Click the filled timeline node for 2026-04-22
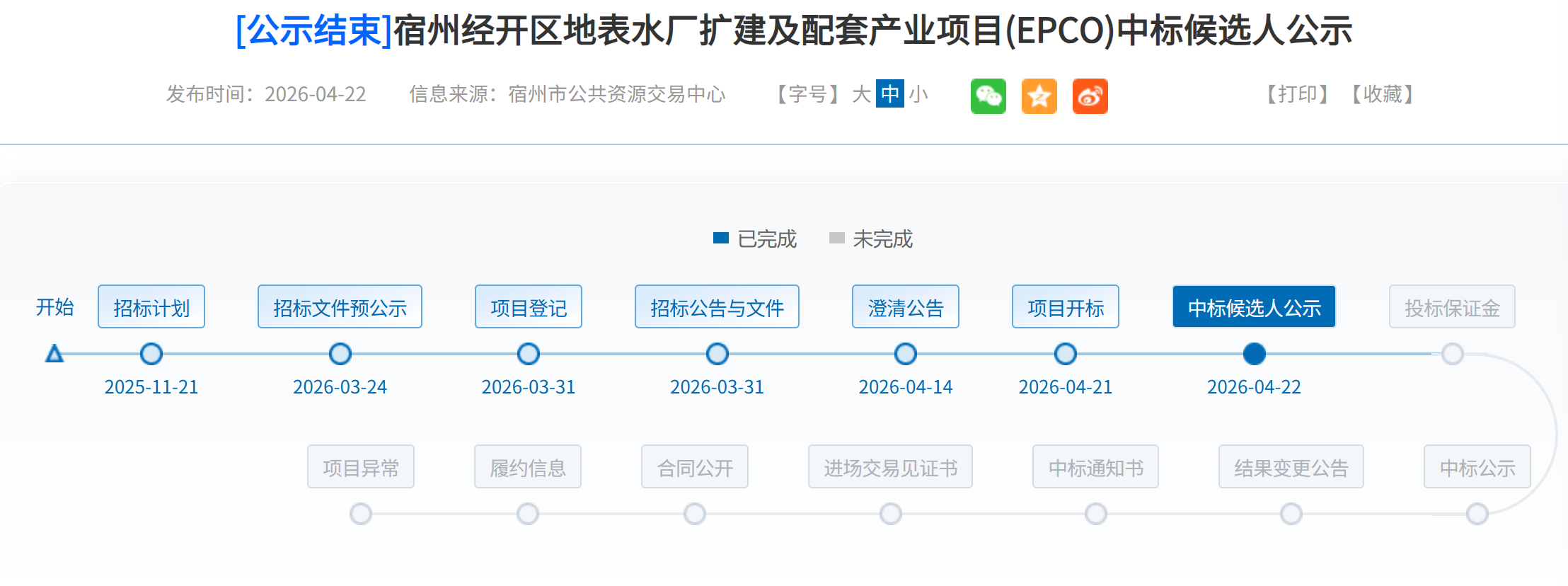The width and height of the screenshot is (1568, 586). pyautogui.click(x=1254, y=354)
